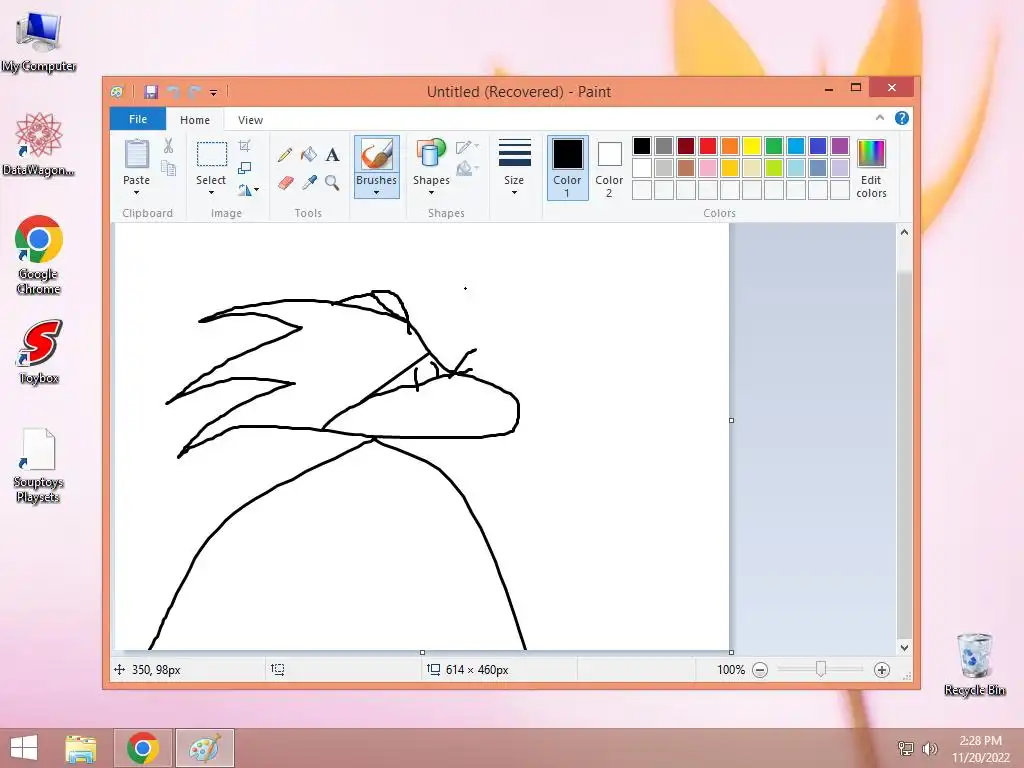This screenshot has height=768, width=1024.
Task: Select the Text tool
Action: 332,155
